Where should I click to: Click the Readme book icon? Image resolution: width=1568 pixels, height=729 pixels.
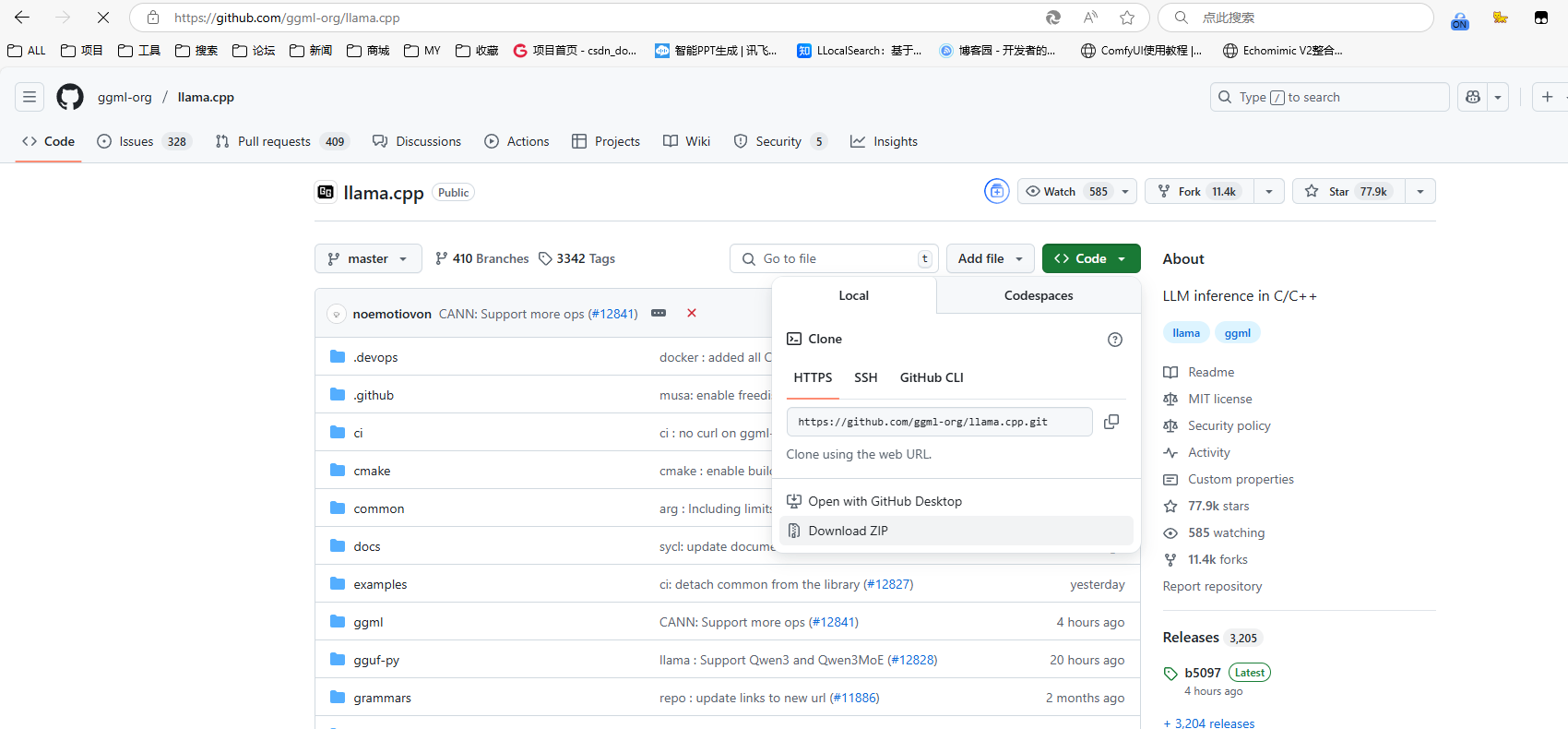(x=1170, y=372)
